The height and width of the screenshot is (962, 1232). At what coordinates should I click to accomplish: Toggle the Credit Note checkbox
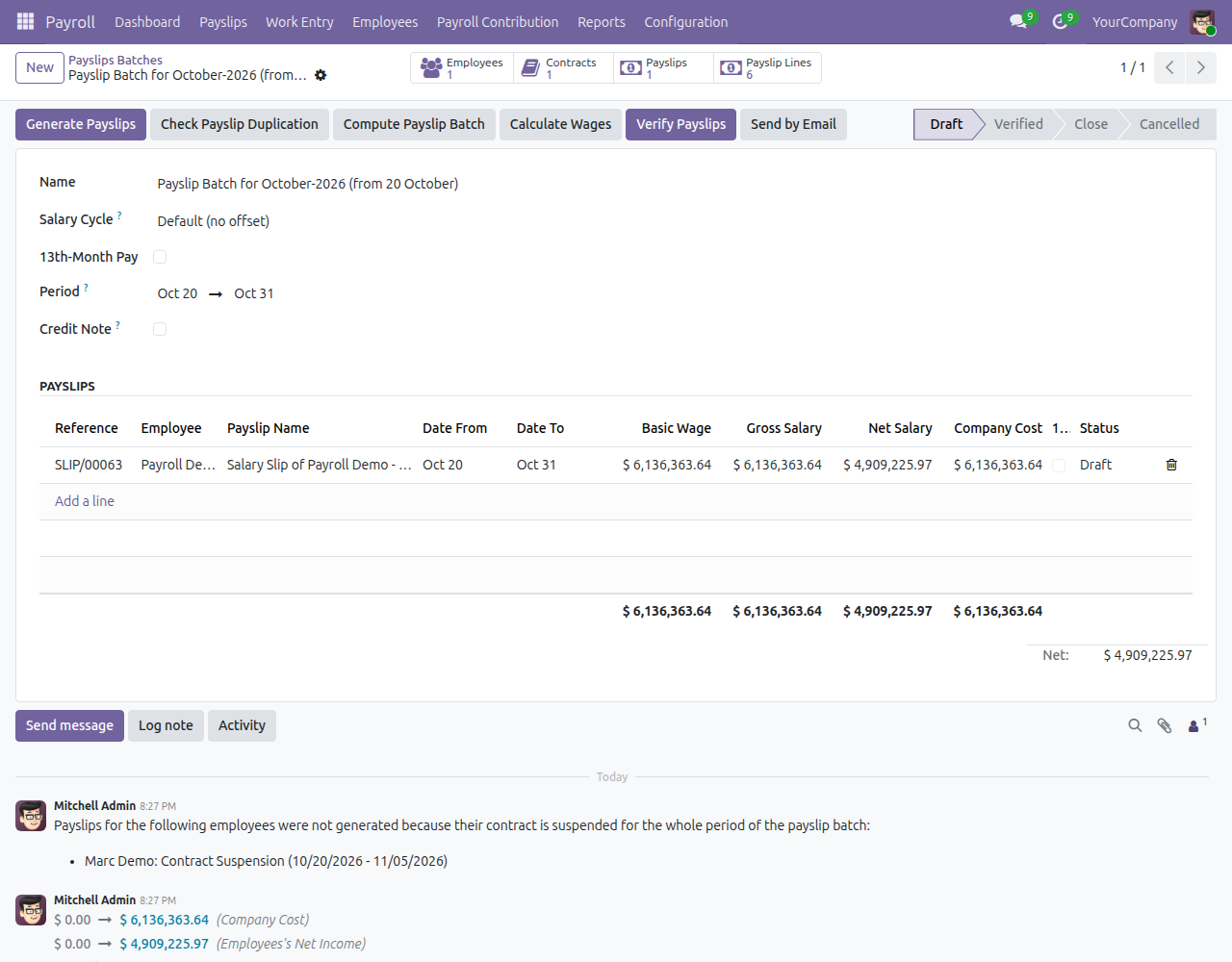pos(160,329)
